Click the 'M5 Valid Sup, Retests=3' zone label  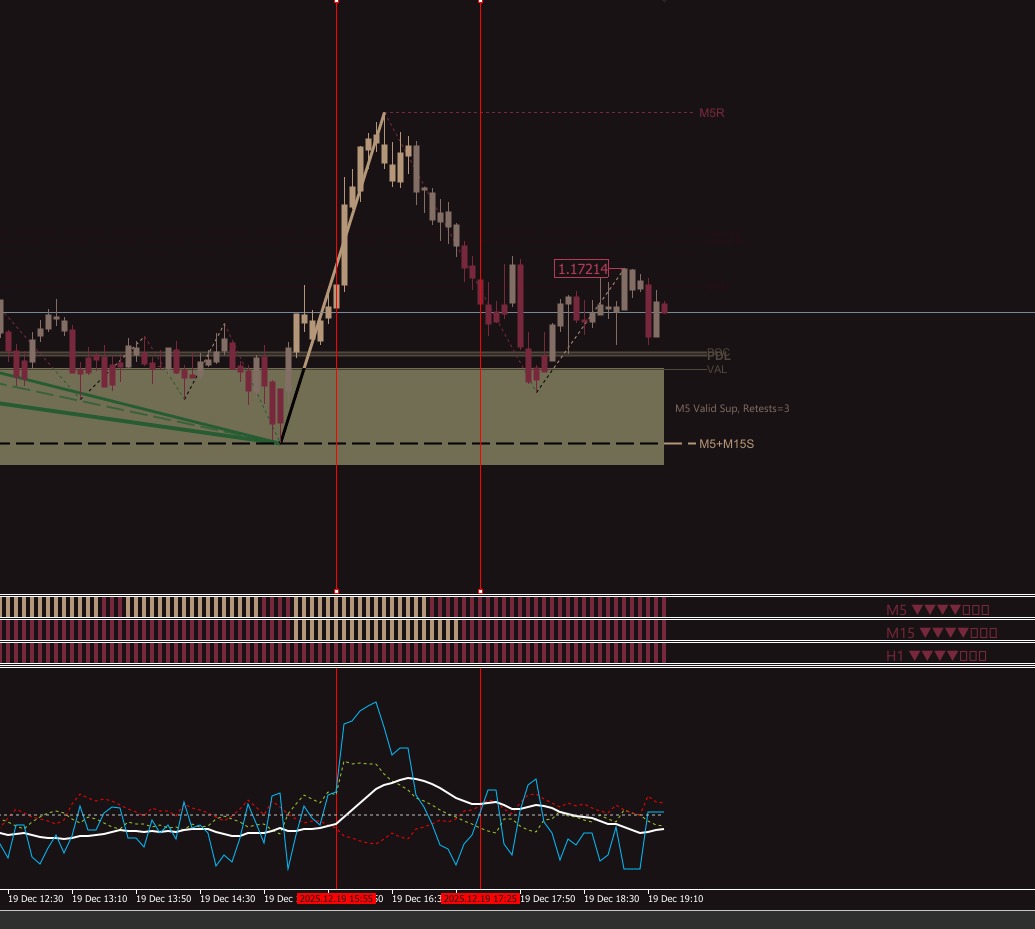(x=732, y=408)
